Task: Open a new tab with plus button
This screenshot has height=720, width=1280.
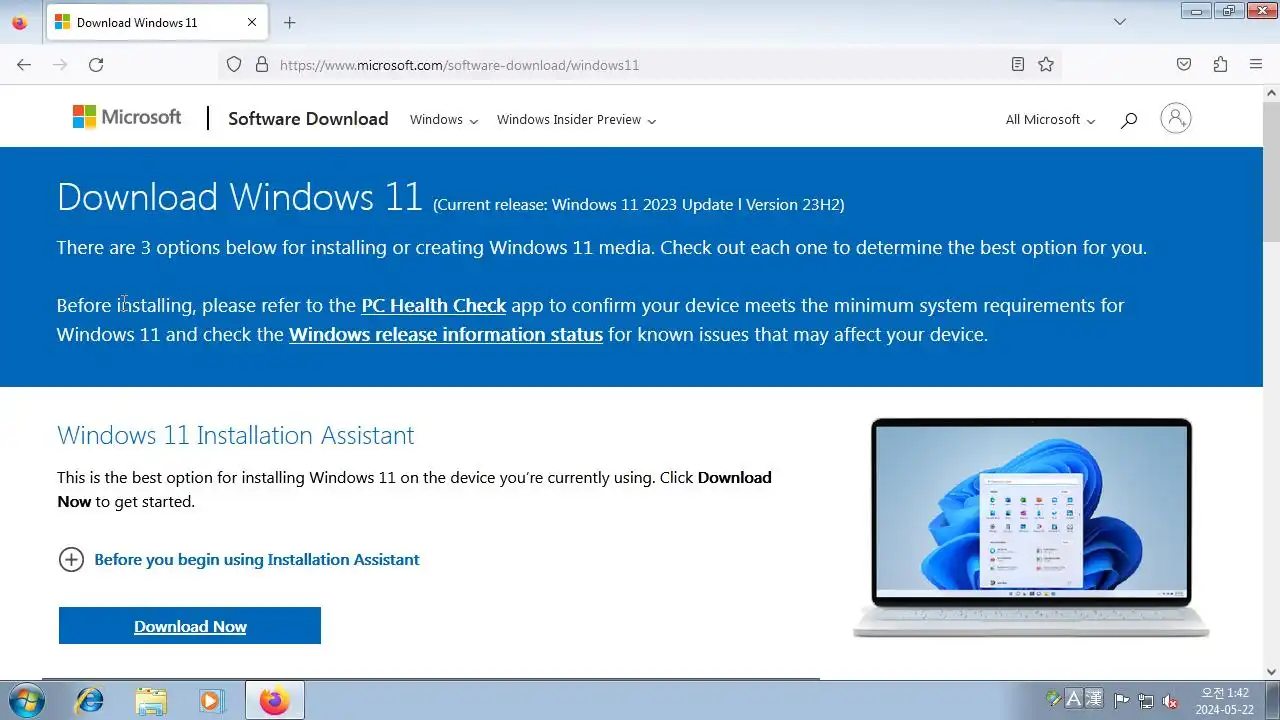Action: coord(289,22)
